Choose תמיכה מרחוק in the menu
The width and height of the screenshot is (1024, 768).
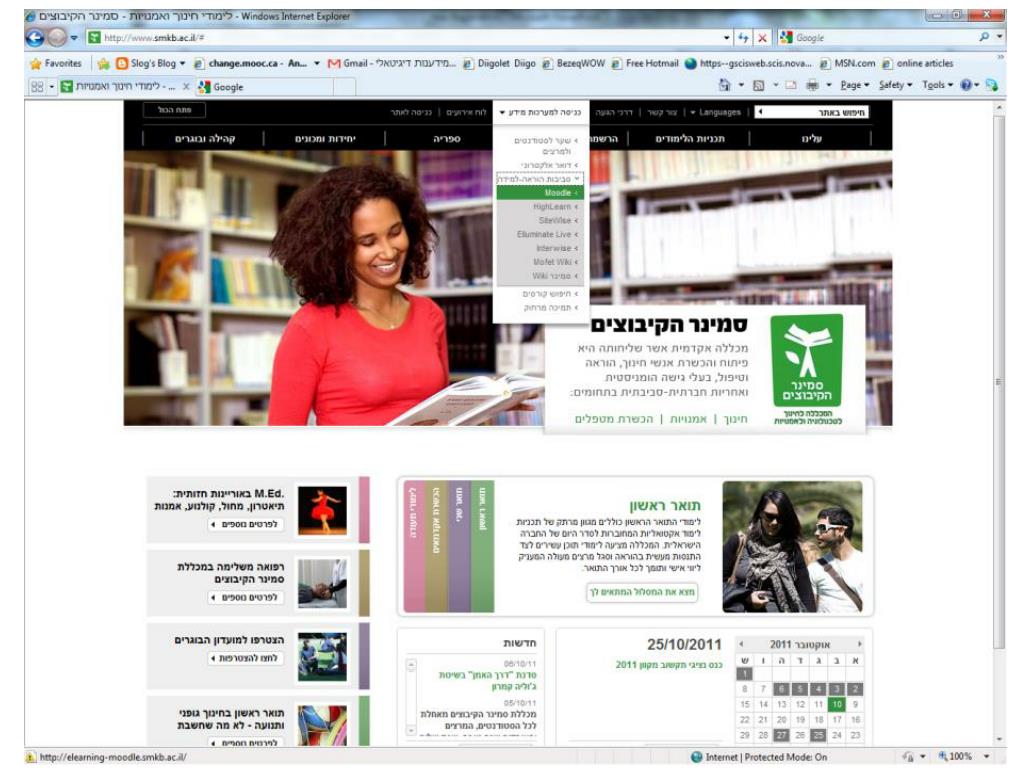tap(551, 308)
